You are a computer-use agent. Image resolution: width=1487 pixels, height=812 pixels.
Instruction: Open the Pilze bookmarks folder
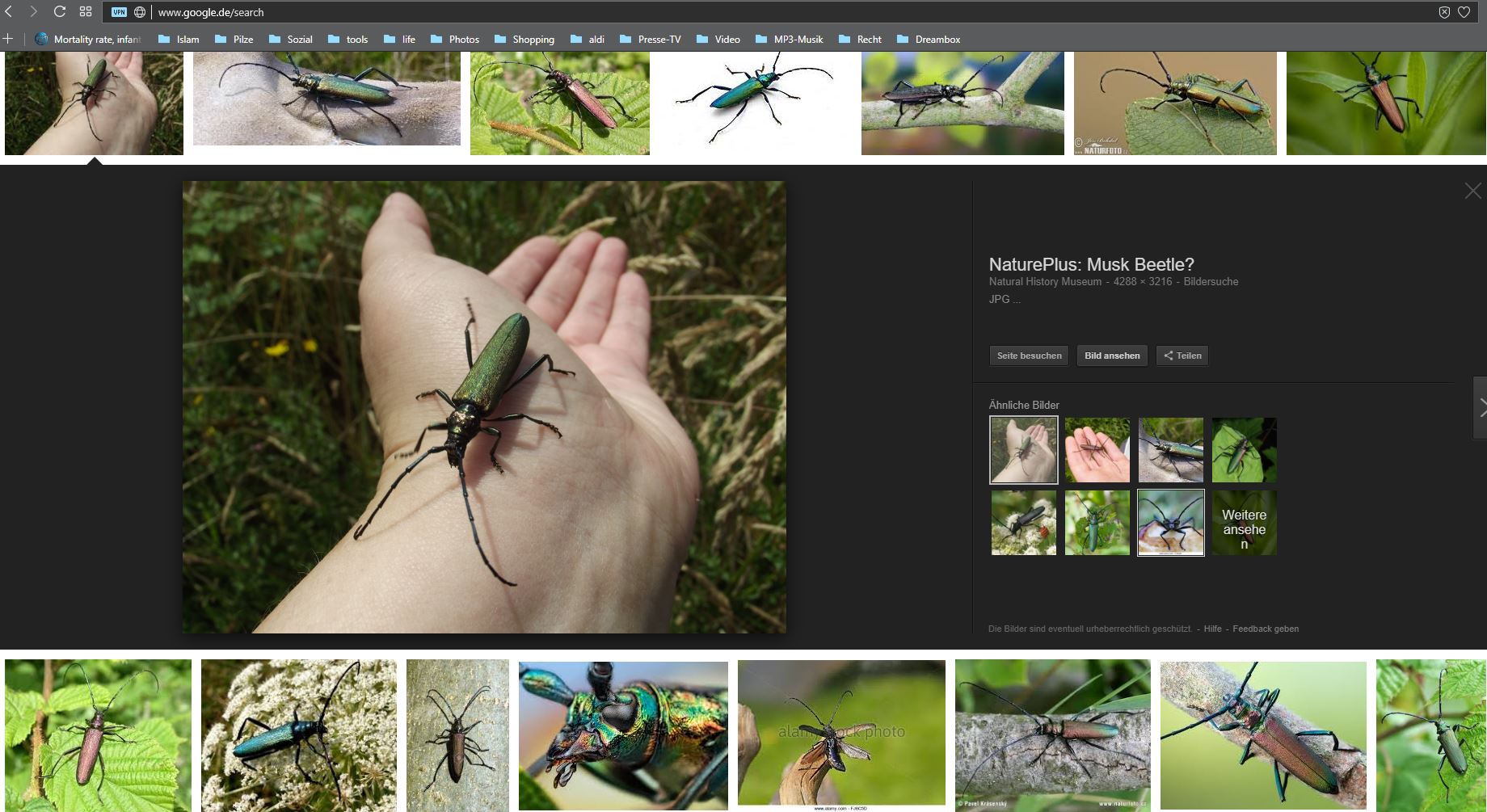point(234,39)
